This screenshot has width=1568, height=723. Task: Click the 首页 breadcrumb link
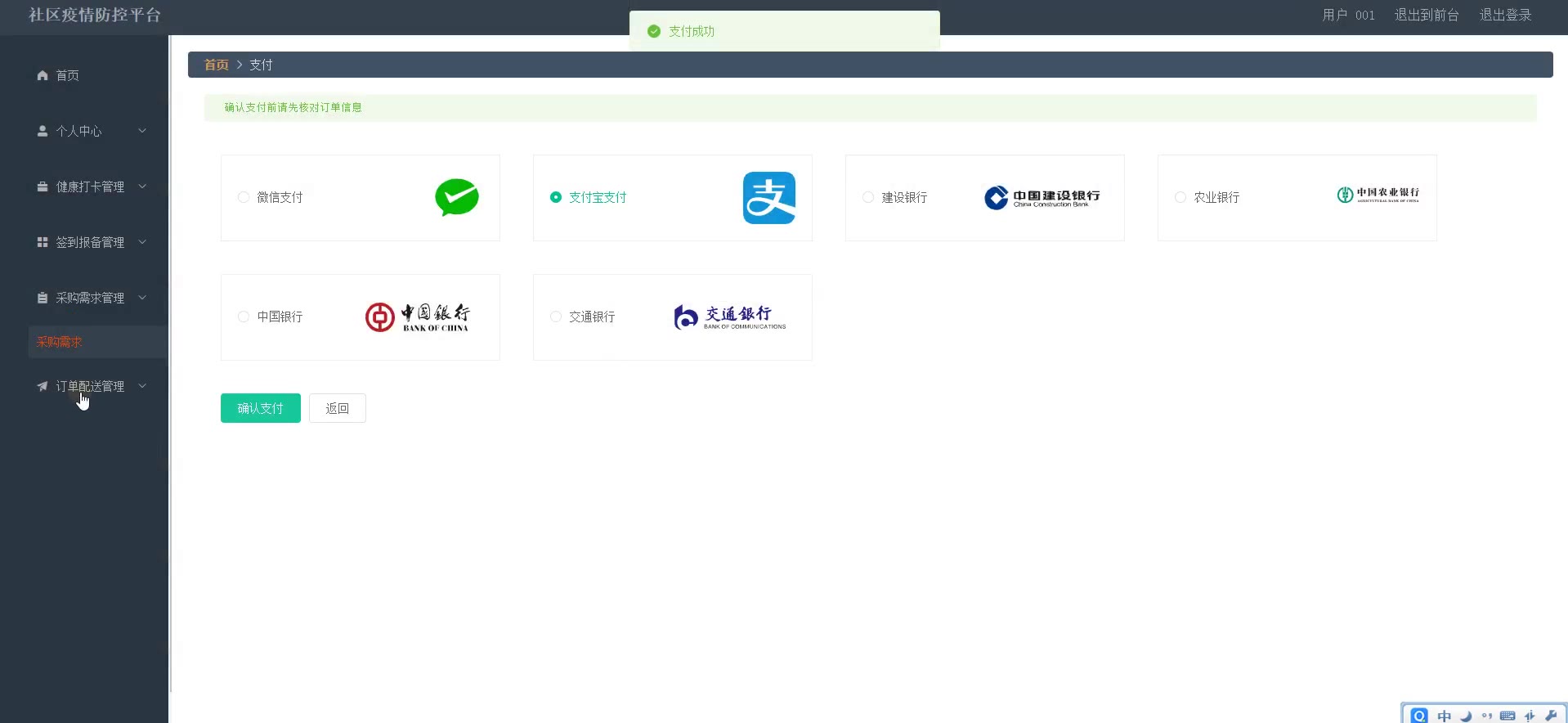(217, 65)
